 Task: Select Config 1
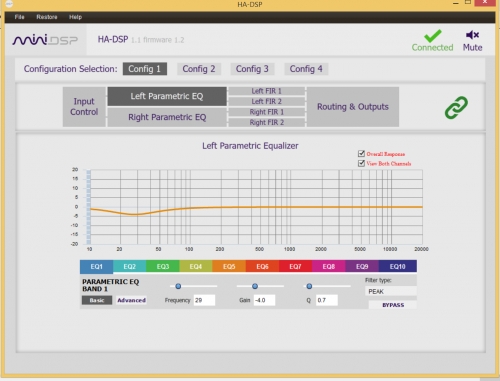coord(145,69)
